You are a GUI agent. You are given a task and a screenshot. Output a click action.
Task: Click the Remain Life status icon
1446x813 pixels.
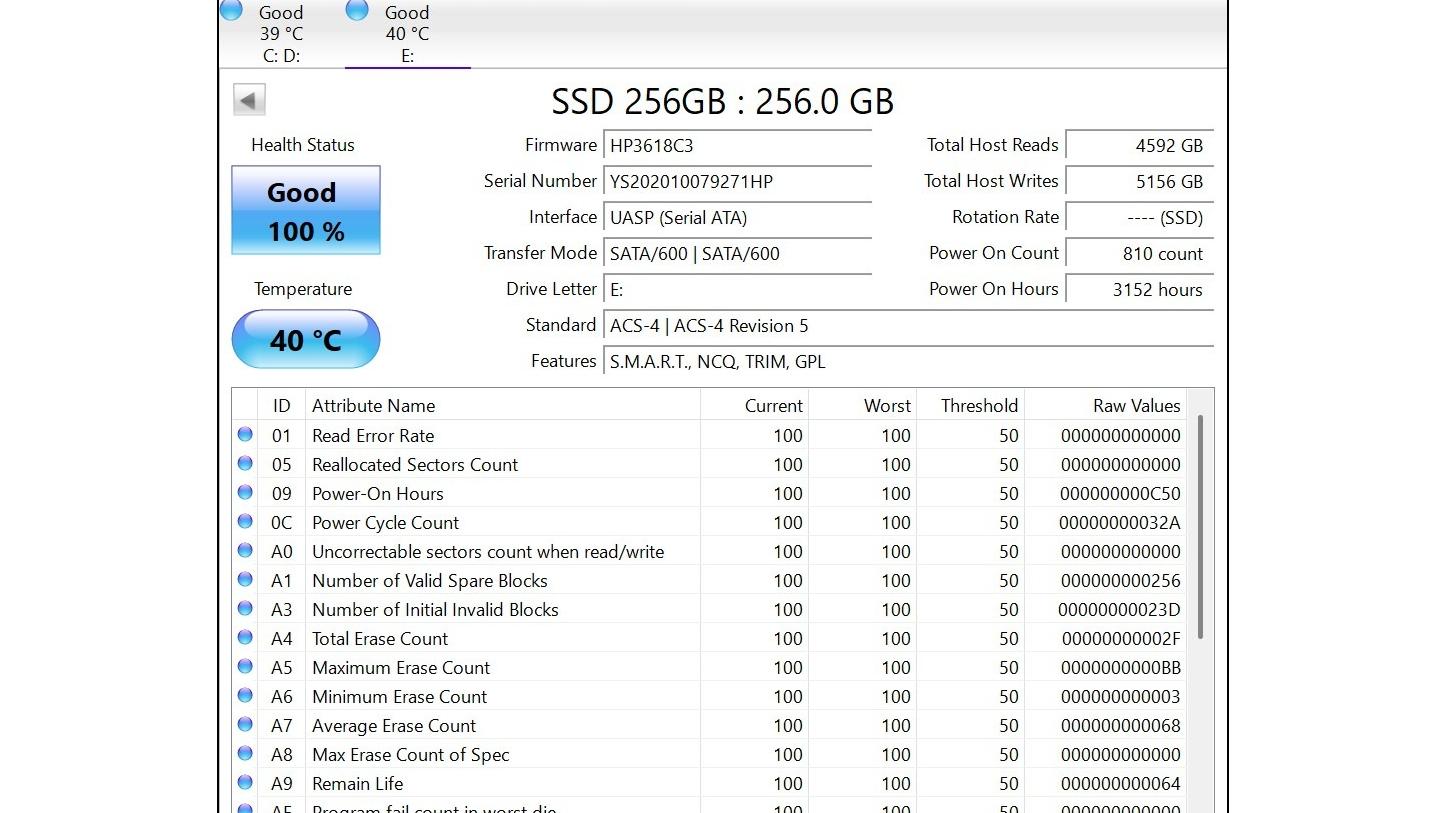[245, 783]
